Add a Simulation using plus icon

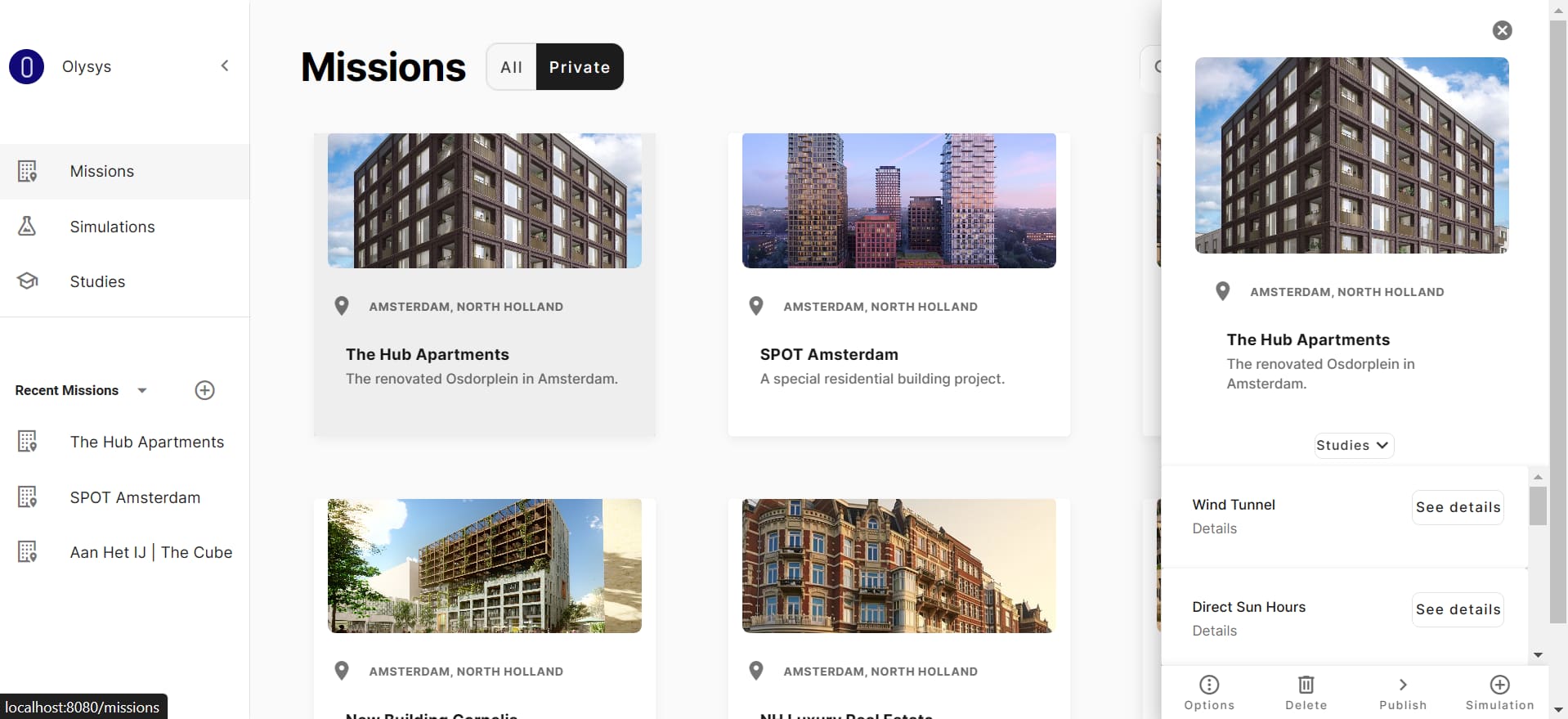click(1499, 685)
